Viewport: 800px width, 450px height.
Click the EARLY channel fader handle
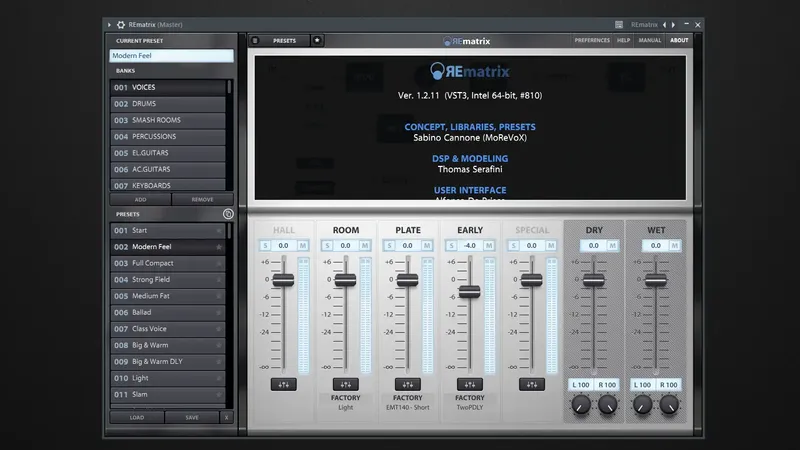pos(469,292)
